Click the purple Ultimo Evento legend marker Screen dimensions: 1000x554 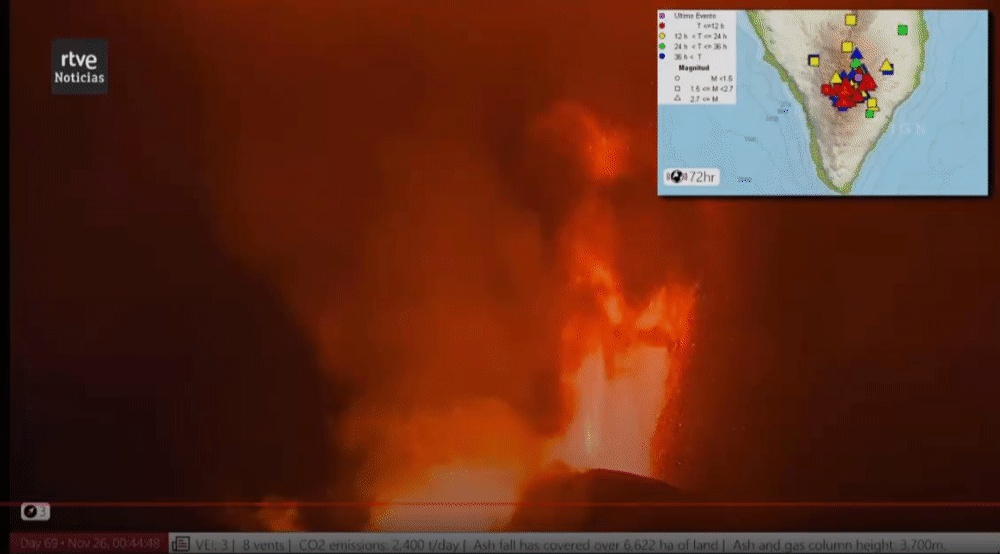pos(662,15)
